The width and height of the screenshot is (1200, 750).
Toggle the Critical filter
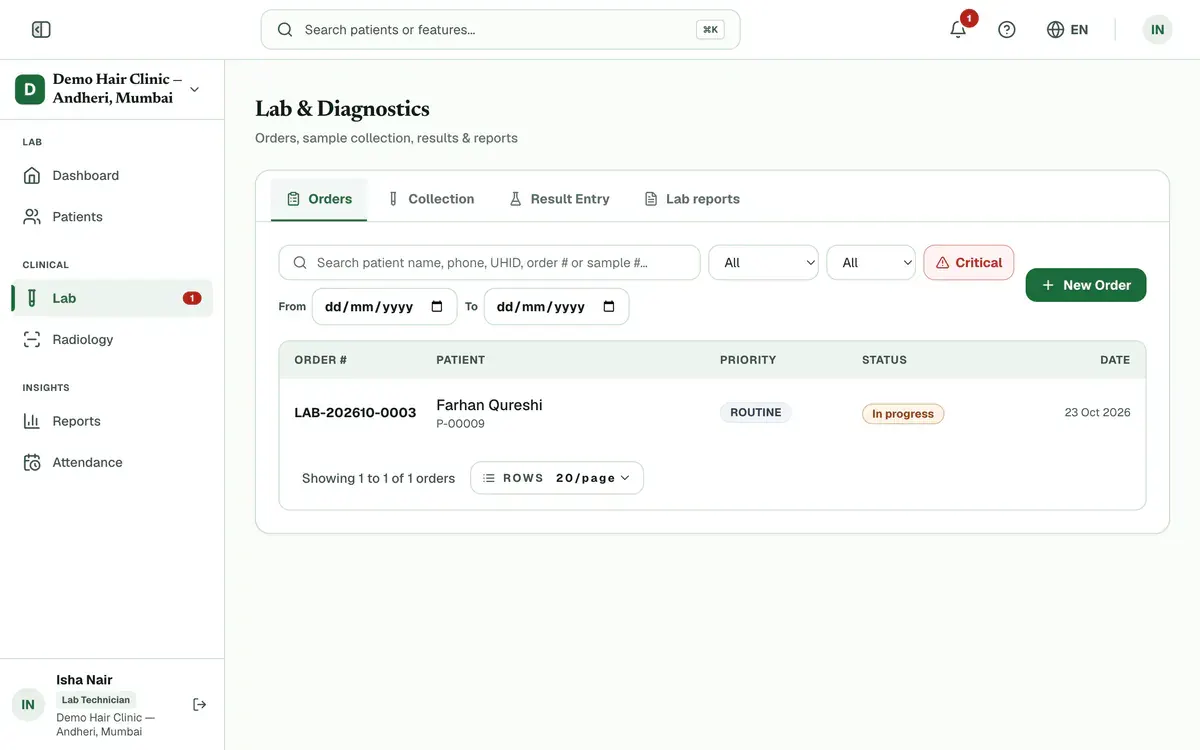coord(968,263)
